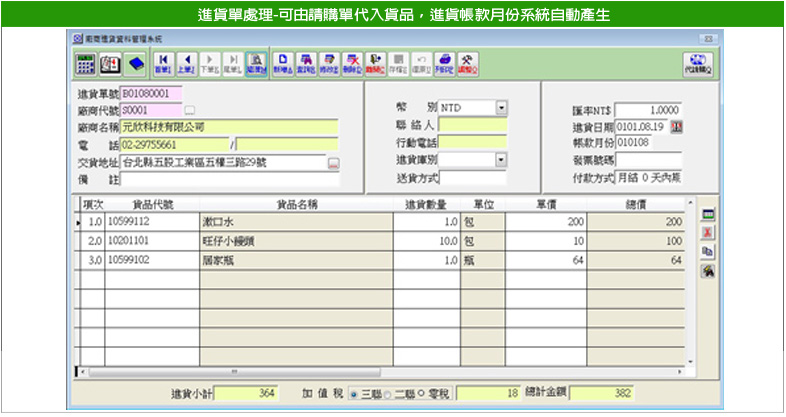
Task: Click the 貨品名稱 column header
Action: pyautogui.click(x=295, y=204)
